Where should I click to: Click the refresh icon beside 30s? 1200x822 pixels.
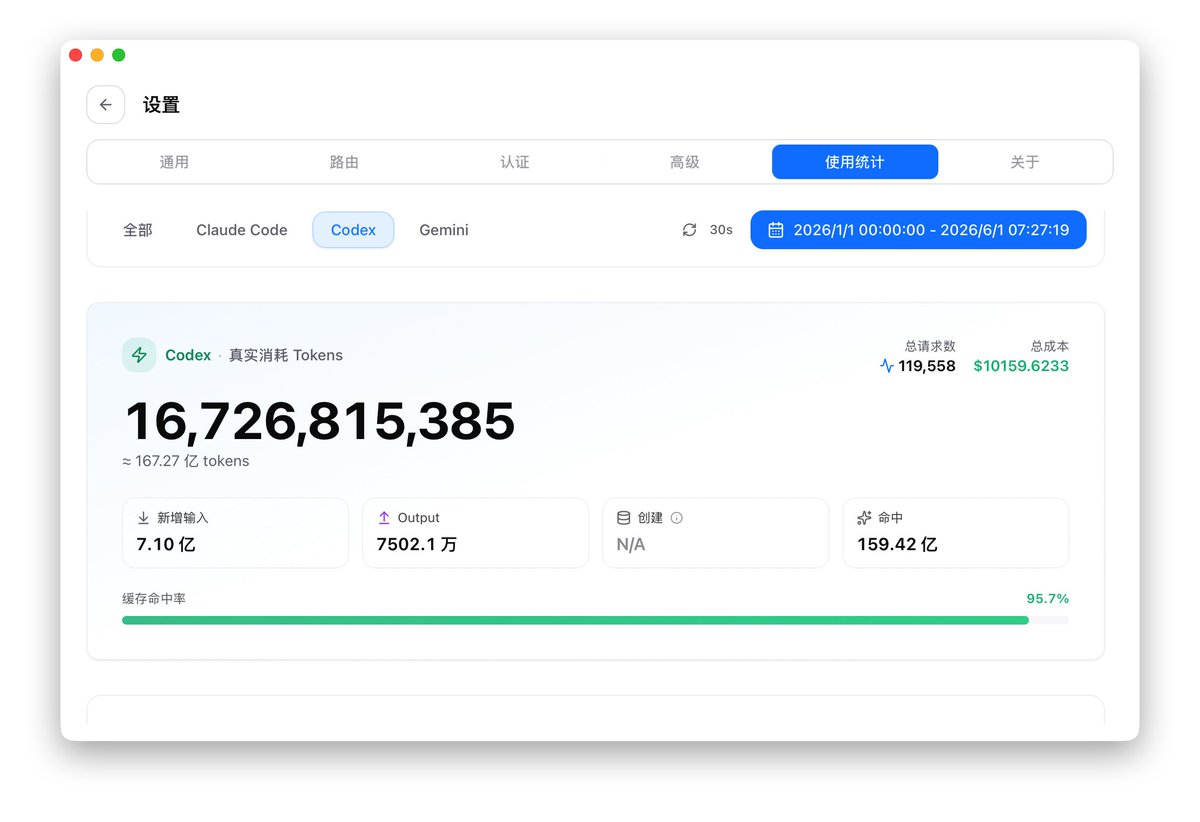click(689, 230)
